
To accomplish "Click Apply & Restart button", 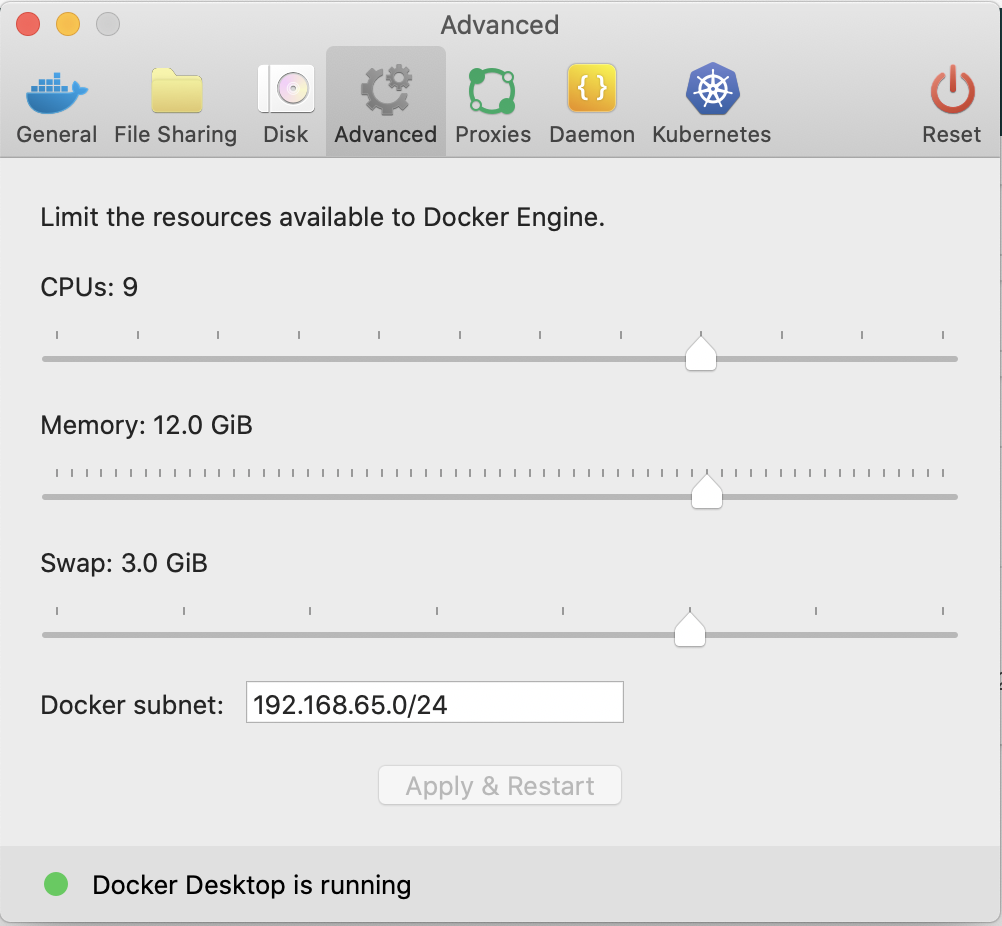I will click(500, 785).
